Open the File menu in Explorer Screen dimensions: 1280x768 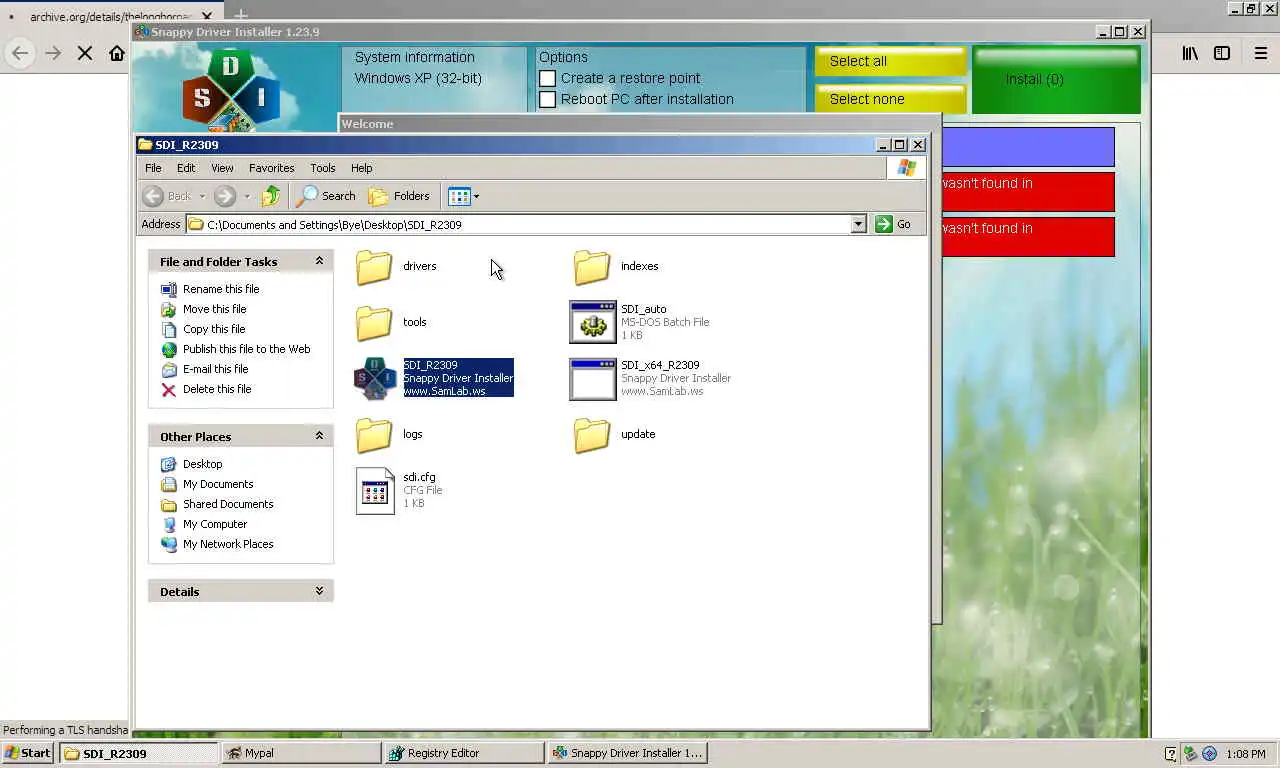coord(153,168)
